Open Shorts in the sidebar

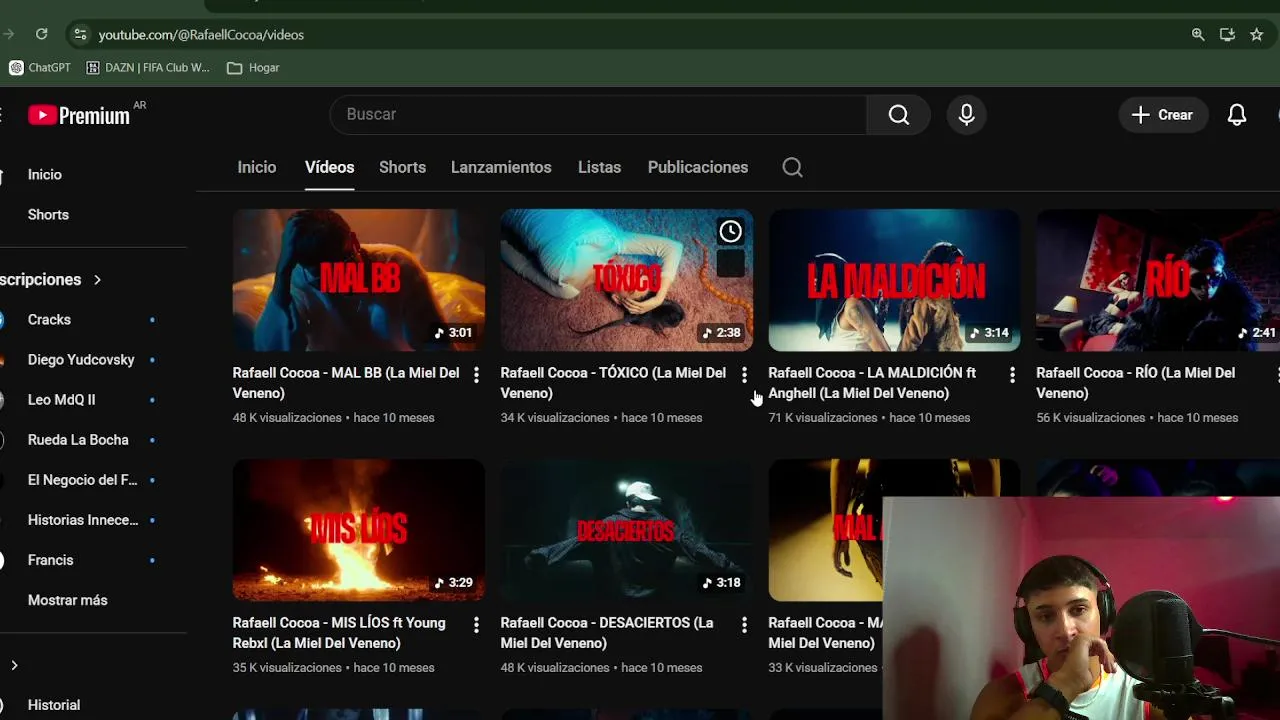(x=48, y=215)
